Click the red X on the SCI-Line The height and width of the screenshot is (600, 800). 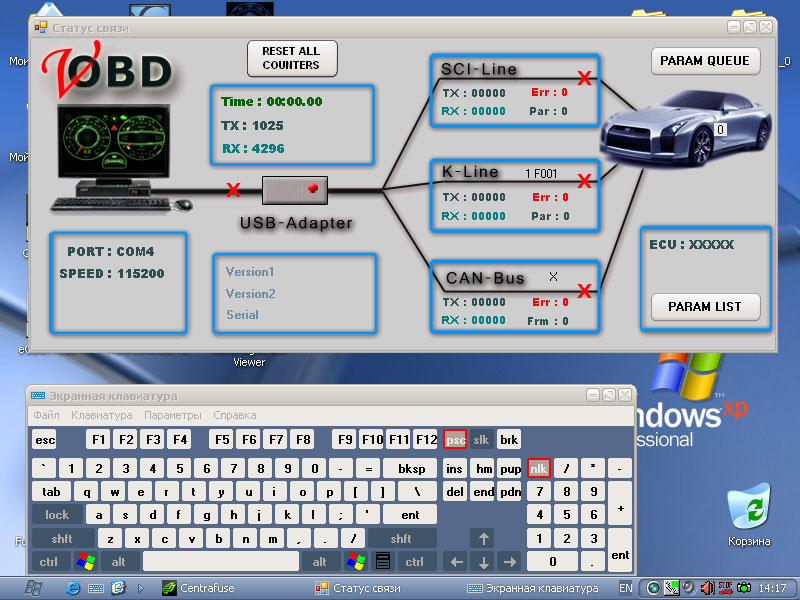[x=585, y=78]
